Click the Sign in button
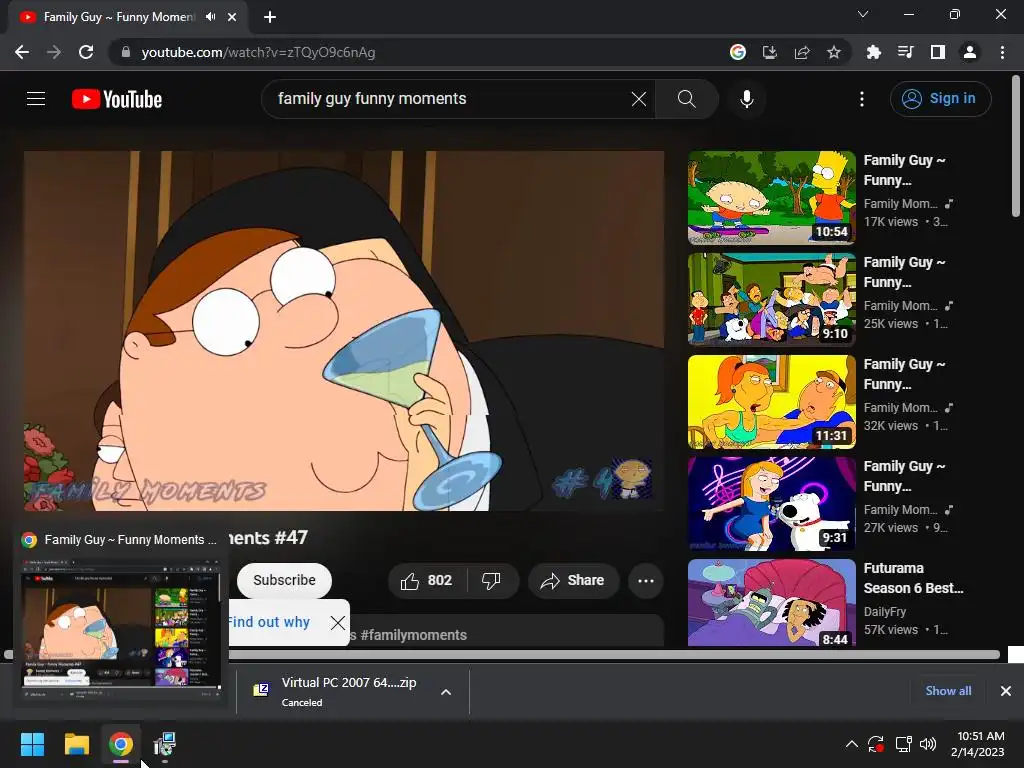 pyautogui.click(x=940, y=99)
